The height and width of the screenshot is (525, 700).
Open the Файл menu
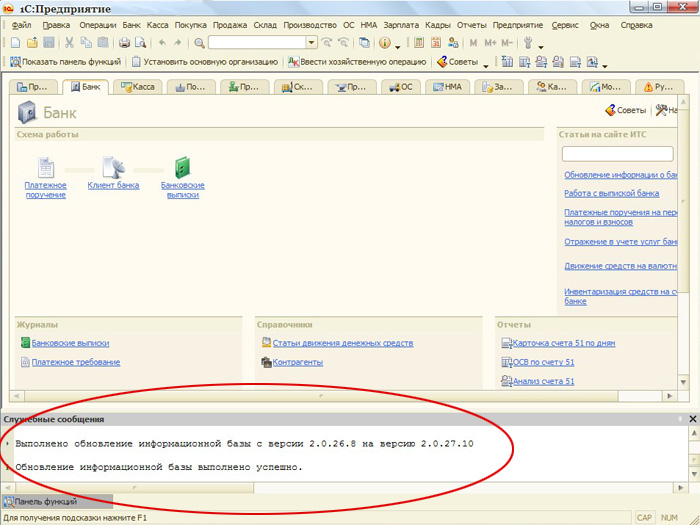point(21,25)
